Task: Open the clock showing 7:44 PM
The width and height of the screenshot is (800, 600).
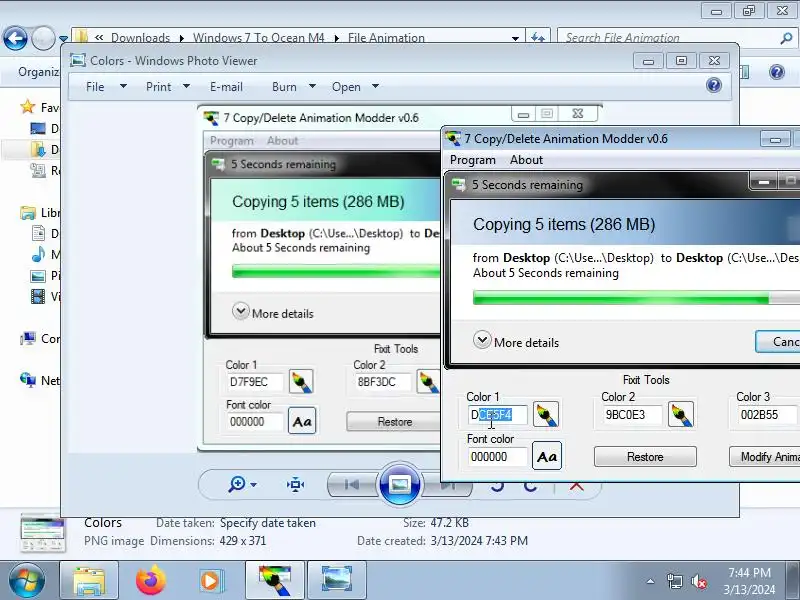Action: click(749, 581)
